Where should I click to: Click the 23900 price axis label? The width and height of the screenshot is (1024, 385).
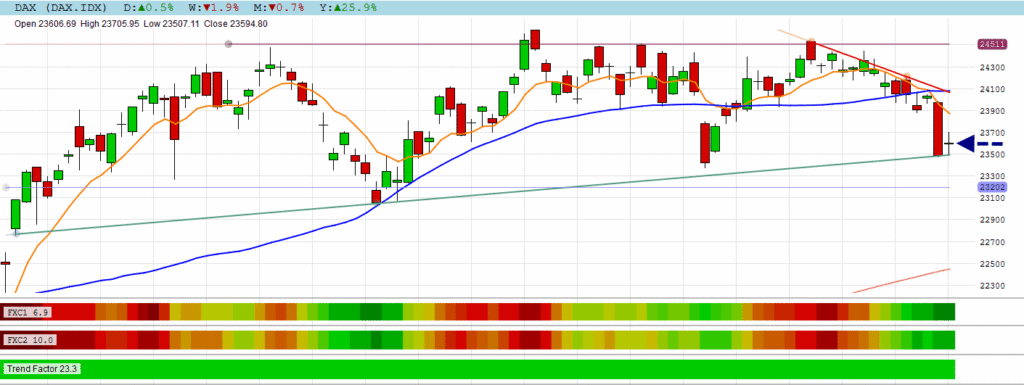pyautogui.click(x=993, y=111)
